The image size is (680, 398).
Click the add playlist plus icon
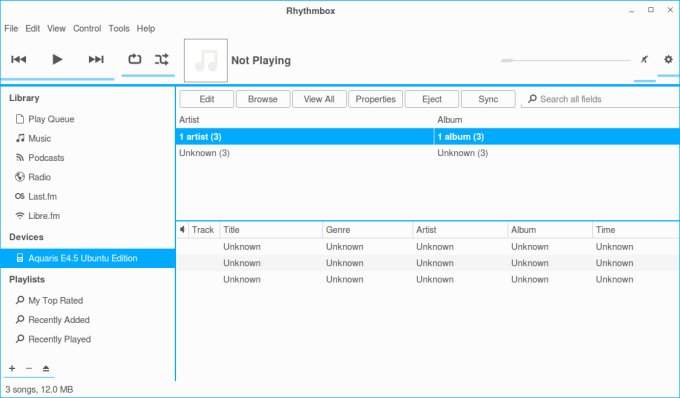12,369
